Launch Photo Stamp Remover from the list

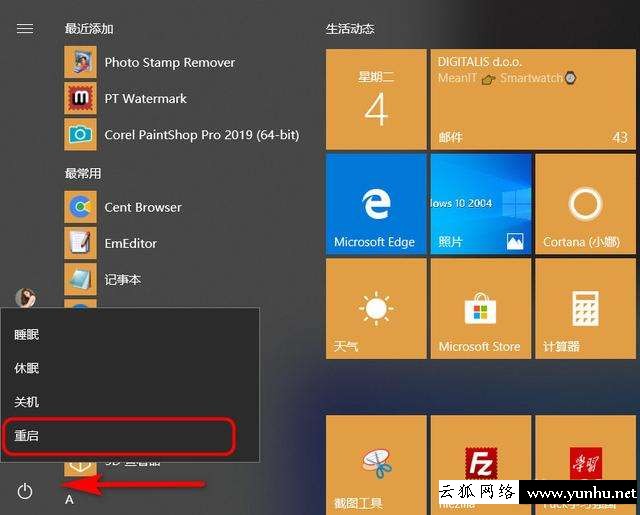tap(169, 62)
